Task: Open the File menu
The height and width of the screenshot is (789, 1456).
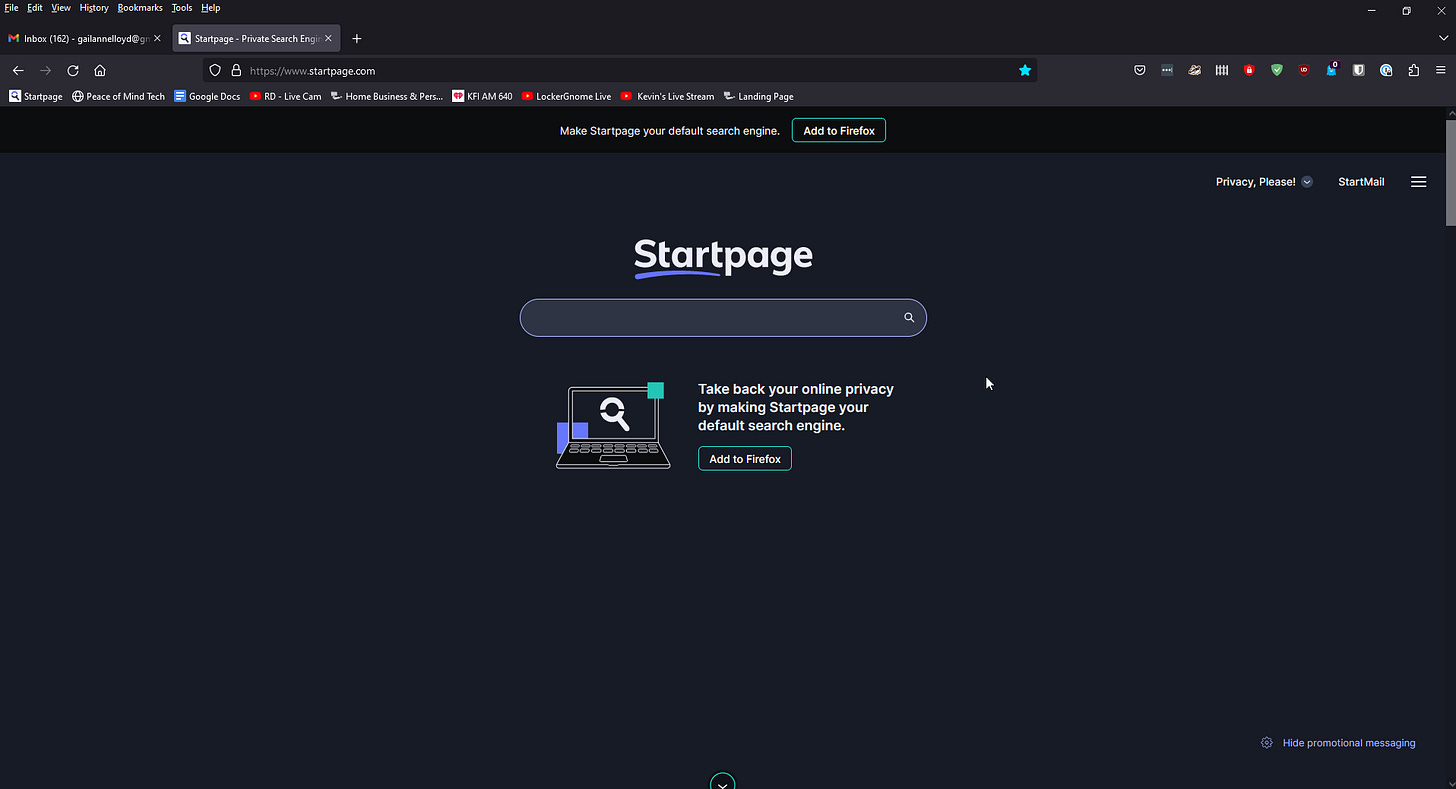Action: pos(11,8)
